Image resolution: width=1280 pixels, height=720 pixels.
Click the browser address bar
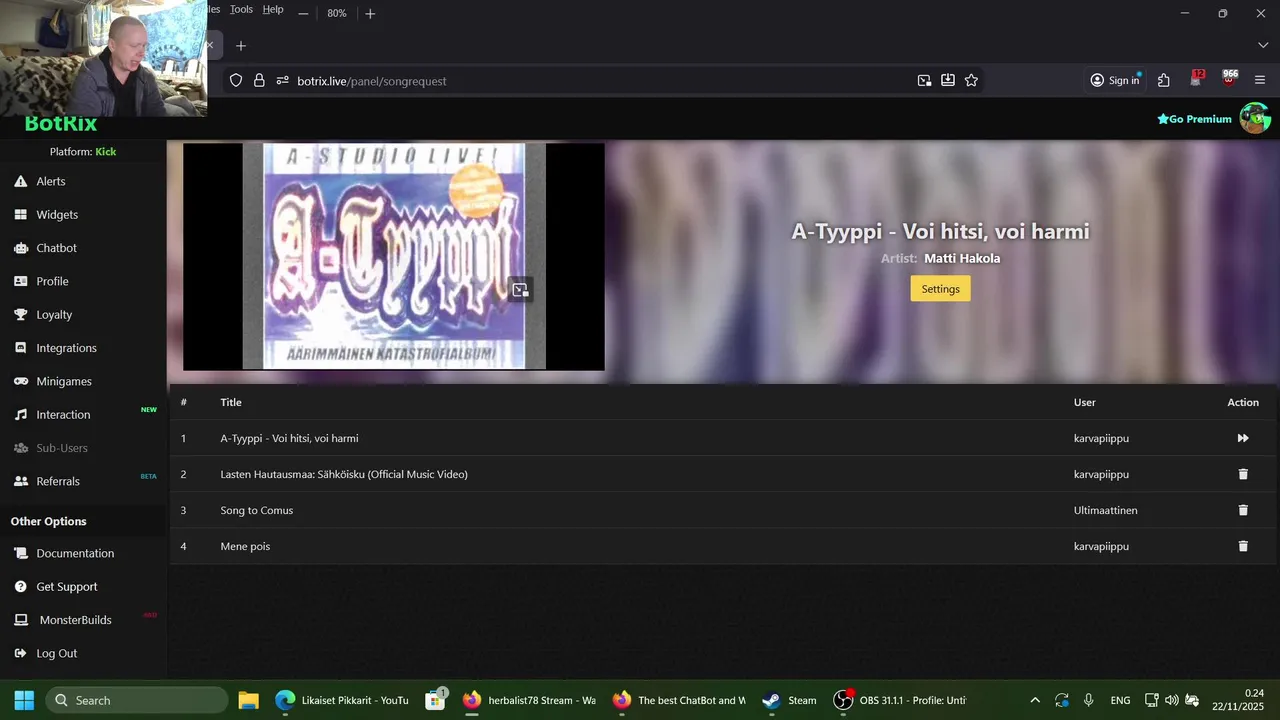tap(600, 81)
